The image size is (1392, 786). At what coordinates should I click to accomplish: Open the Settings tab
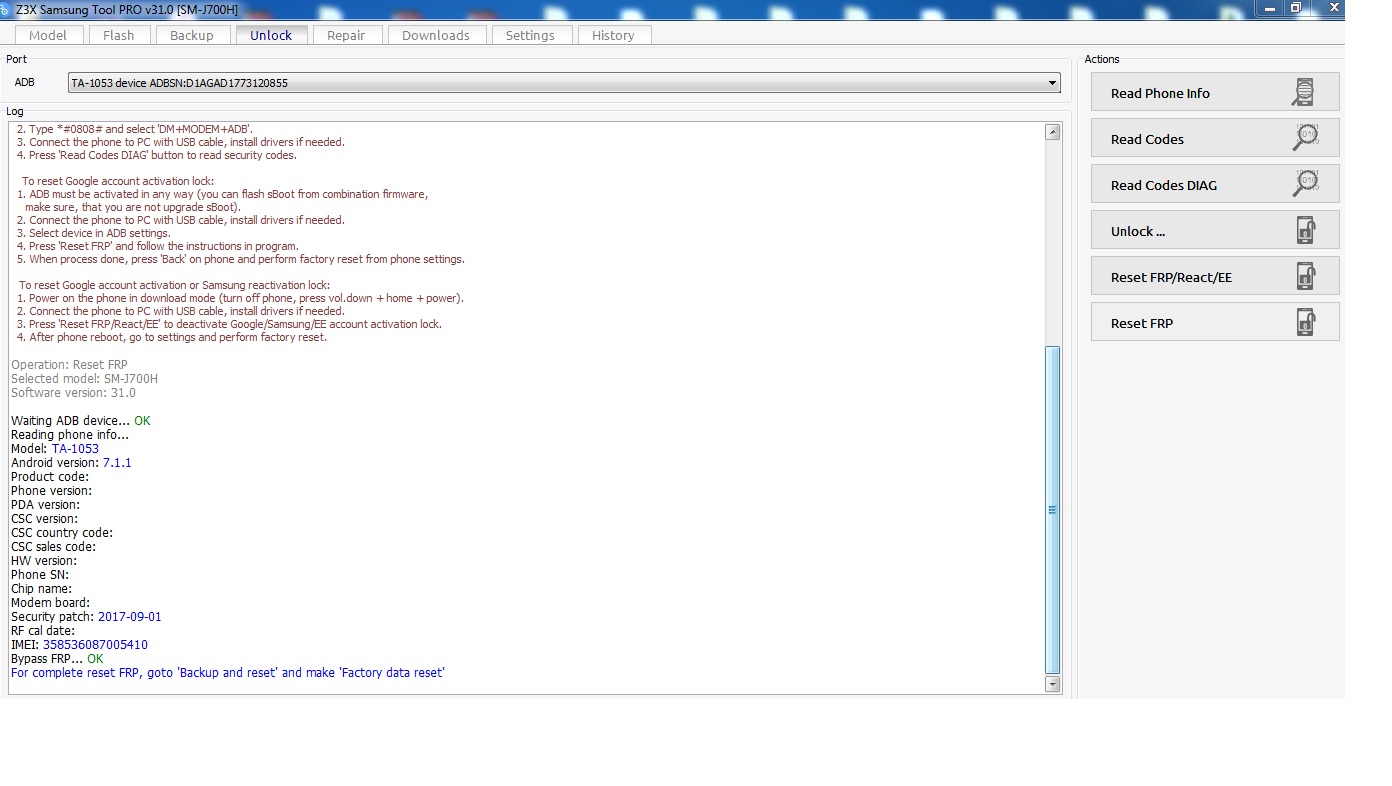coord(530,35)
